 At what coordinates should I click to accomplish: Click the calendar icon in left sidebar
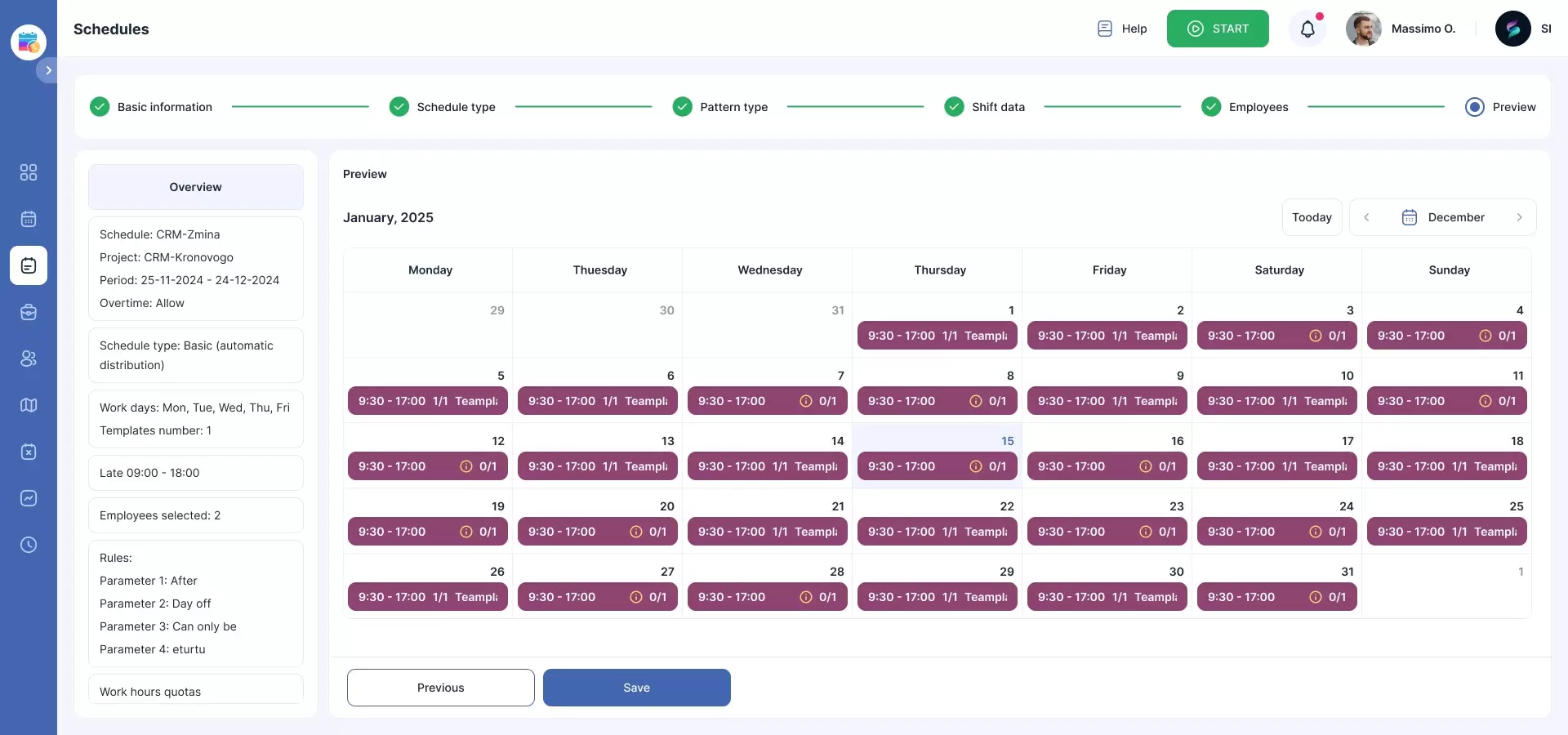[29, 219]
